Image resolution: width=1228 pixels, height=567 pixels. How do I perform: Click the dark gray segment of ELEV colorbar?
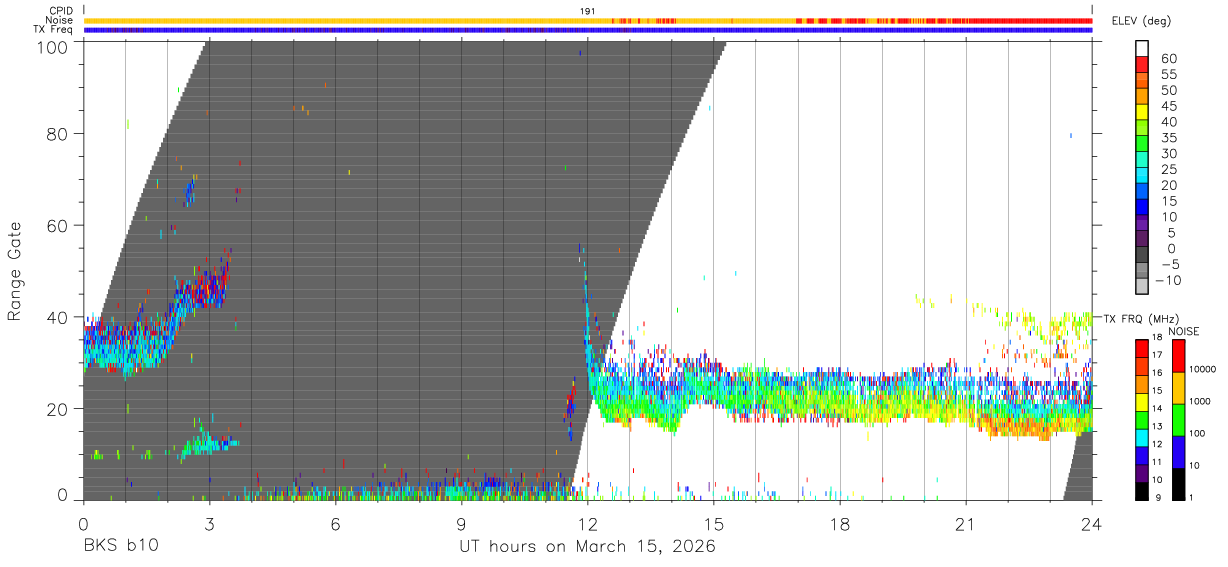tap(1142, 255)
